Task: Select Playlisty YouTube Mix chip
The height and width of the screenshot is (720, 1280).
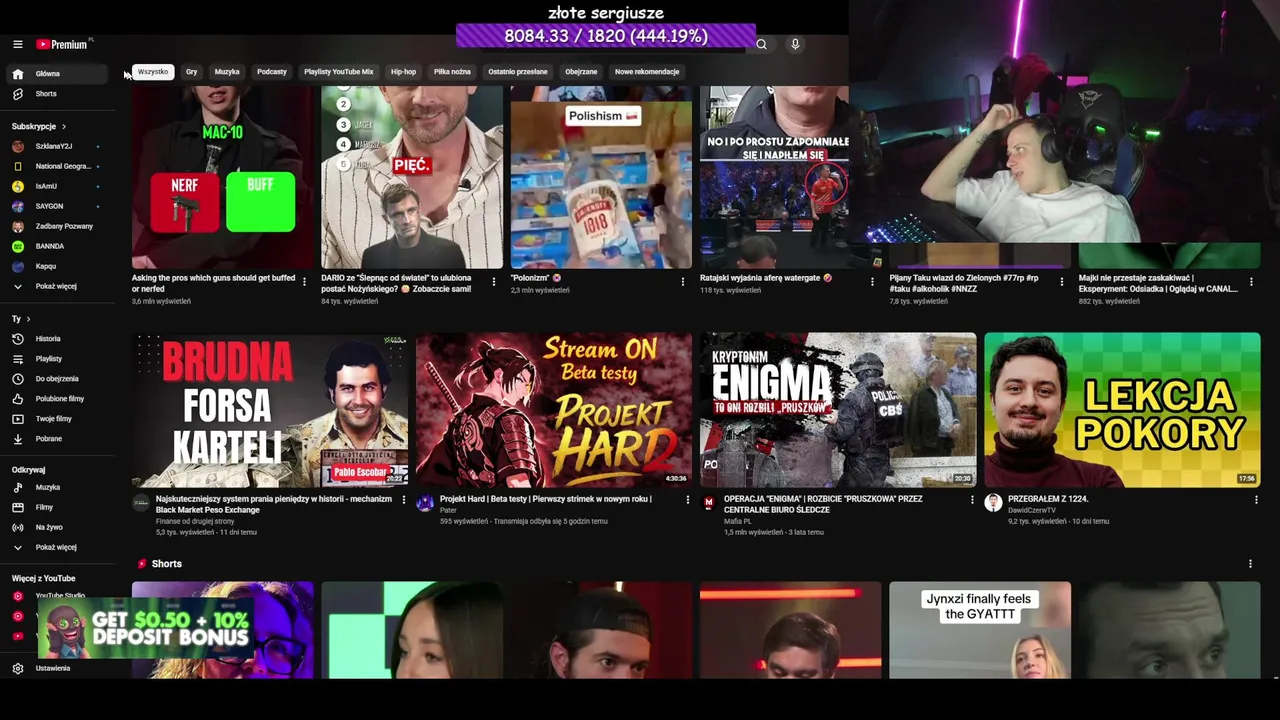Action: [x=338, y=72]
